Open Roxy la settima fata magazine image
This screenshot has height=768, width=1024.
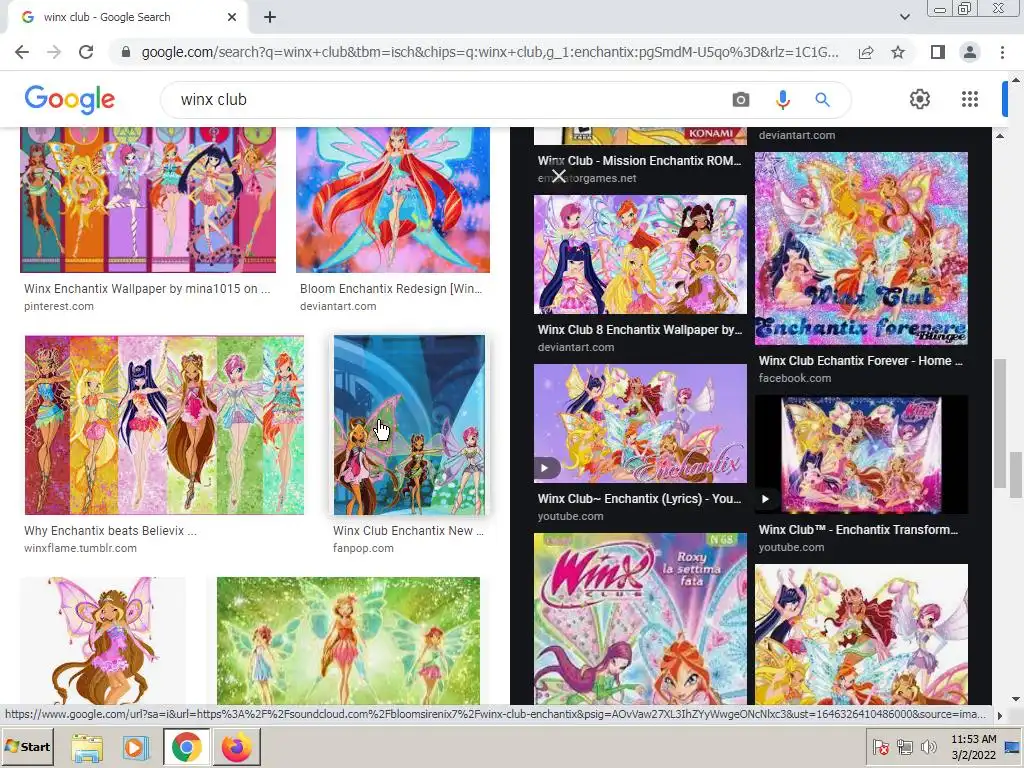point(640,618)
